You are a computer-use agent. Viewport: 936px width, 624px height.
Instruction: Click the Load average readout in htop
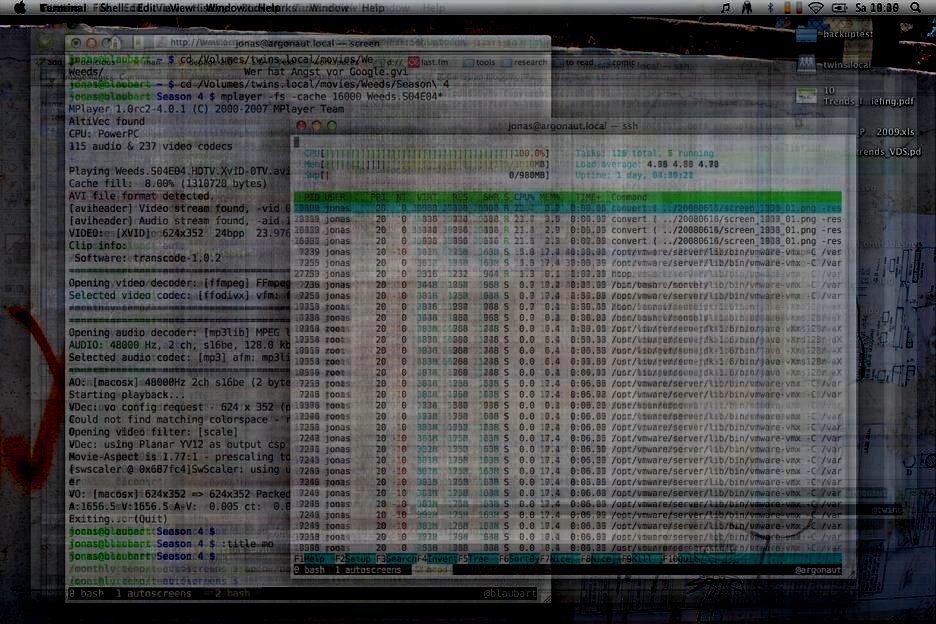647,164
